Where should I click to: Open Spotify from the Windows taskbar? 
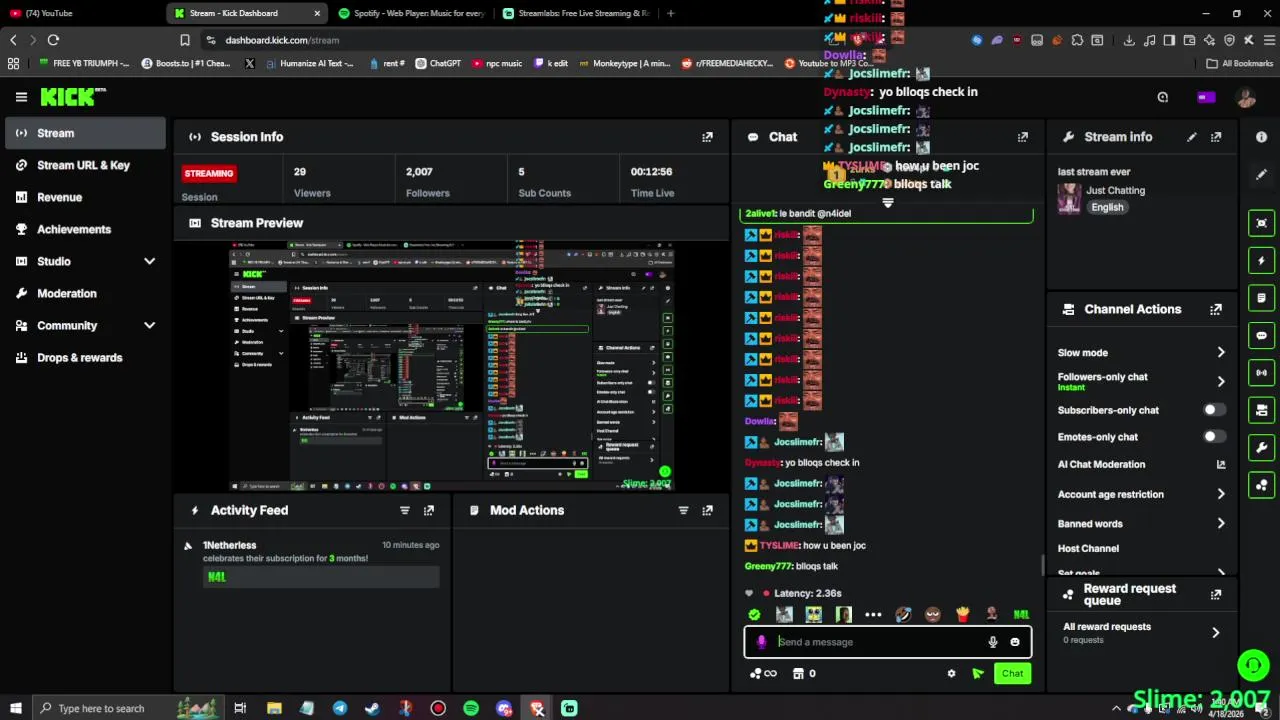[471, 708]
